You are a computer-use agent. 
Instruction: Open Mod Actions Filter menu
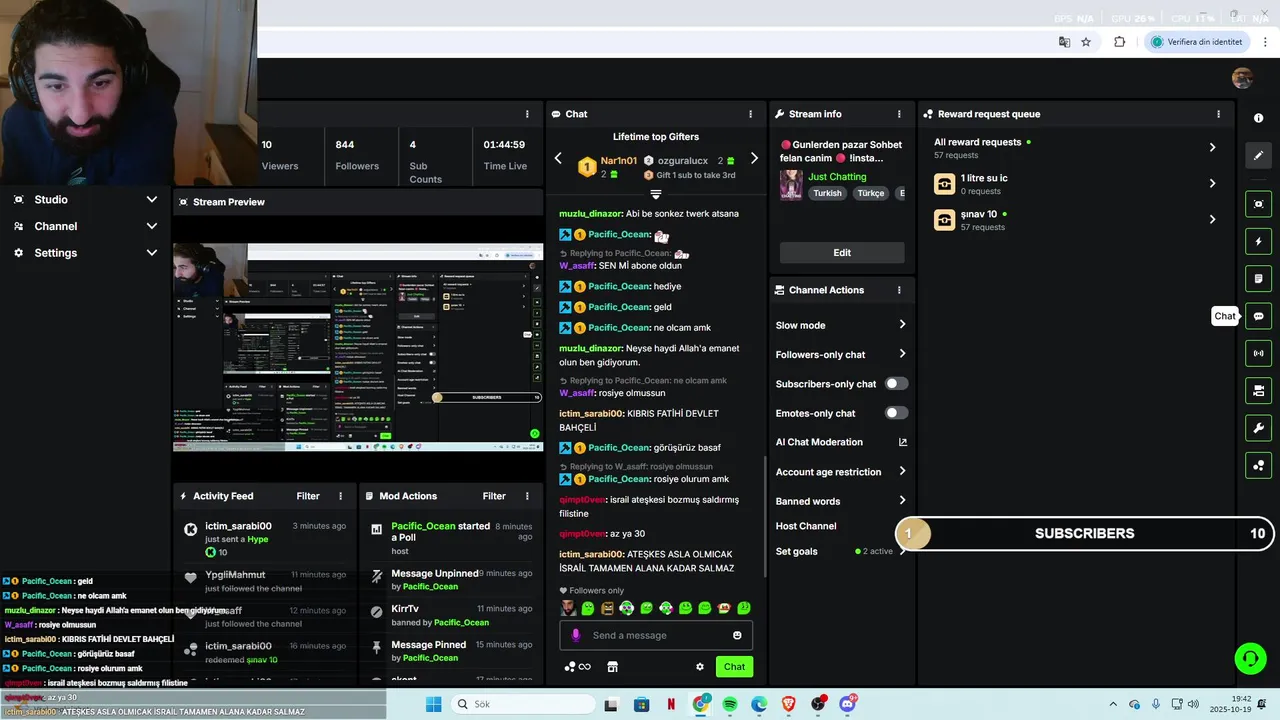(494, 496)
